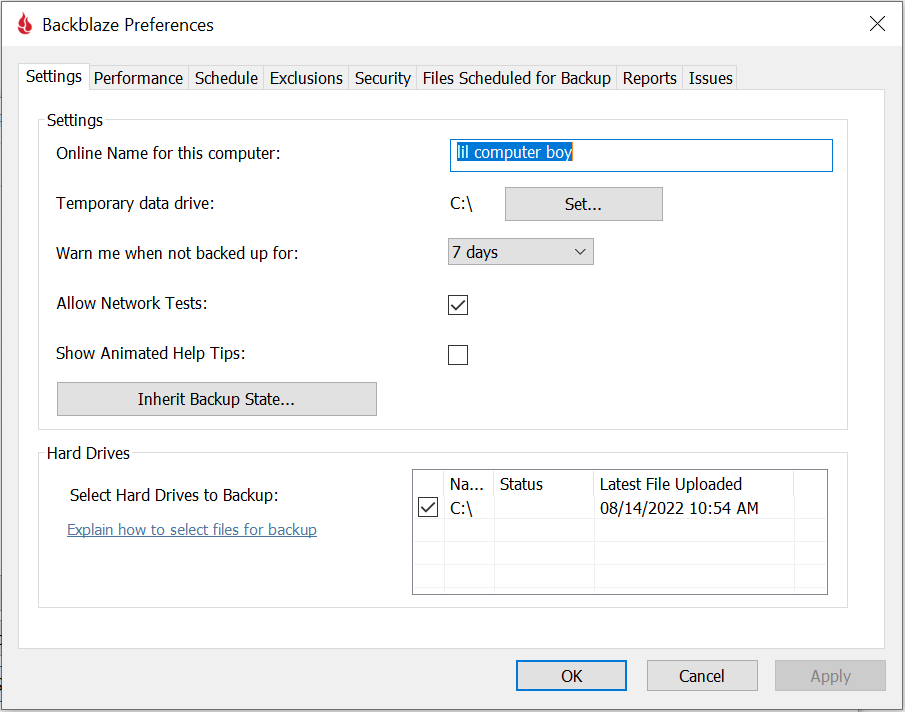Go to the Exclusions tab
905x712 pixels.
coord(306,78)
